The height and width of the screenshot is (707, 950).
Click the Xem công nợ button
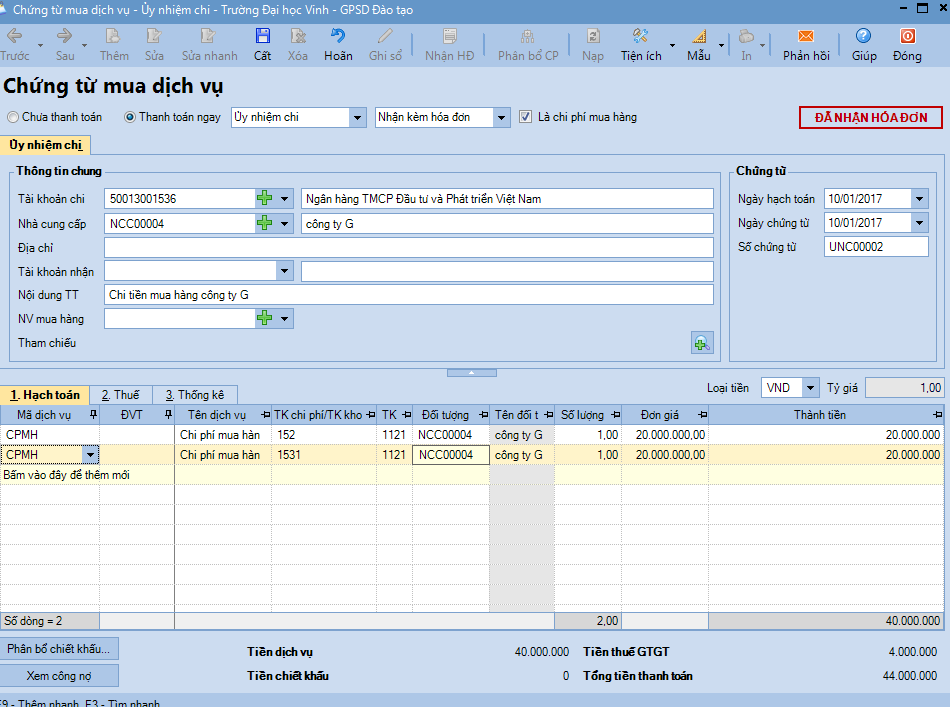pos(59,675)
